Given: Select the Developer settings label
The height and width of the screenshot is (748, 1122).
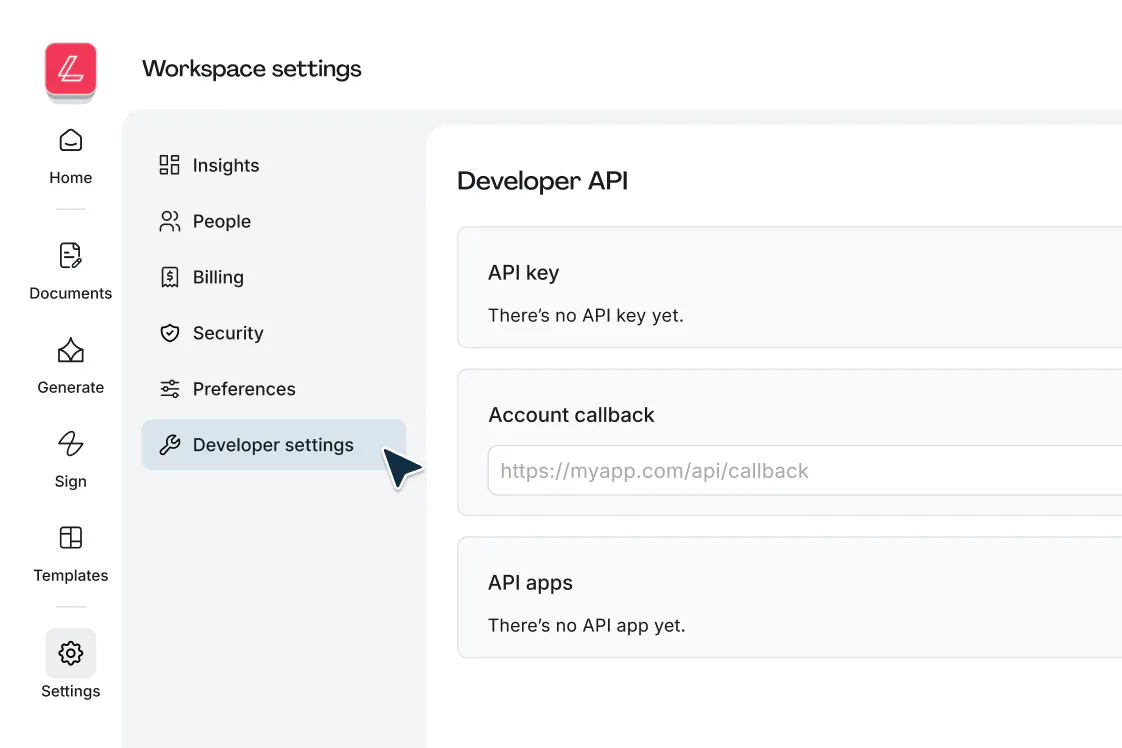Looking at the screenshot, I should click(x=273, y=445).
